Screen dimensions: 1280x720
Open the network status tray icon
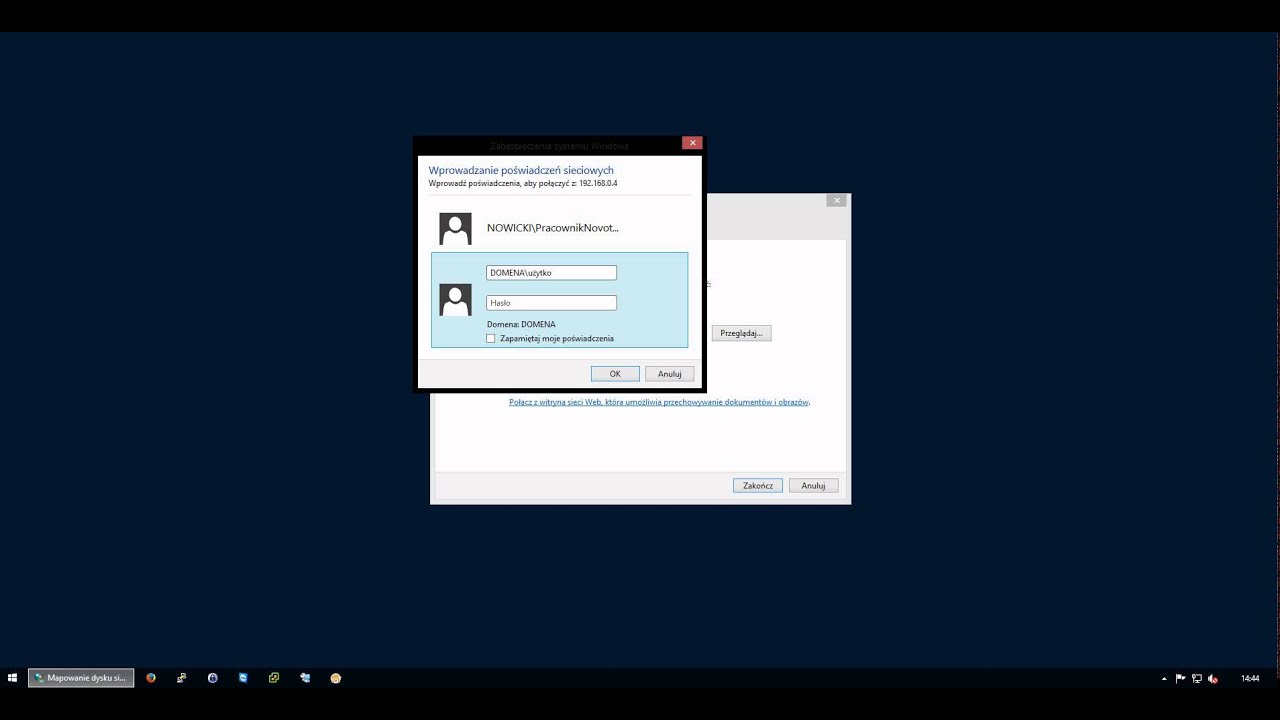pyautogui.click(x=1197, y=678)
